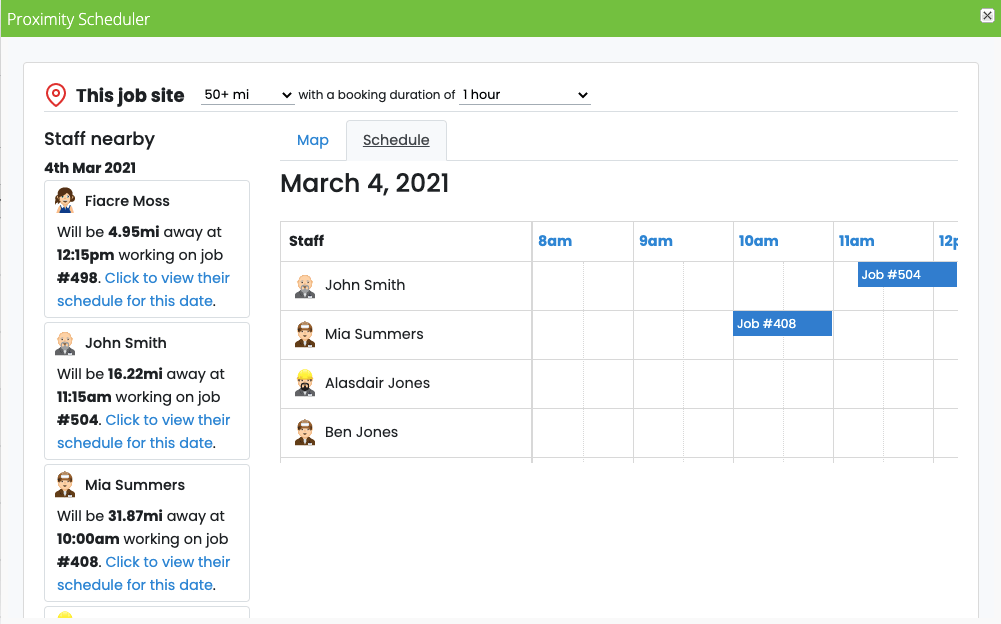Image resolution: width=1001 pixels, height=624 pixels.
Task: Switch to the Map tab
Action: 313,140
